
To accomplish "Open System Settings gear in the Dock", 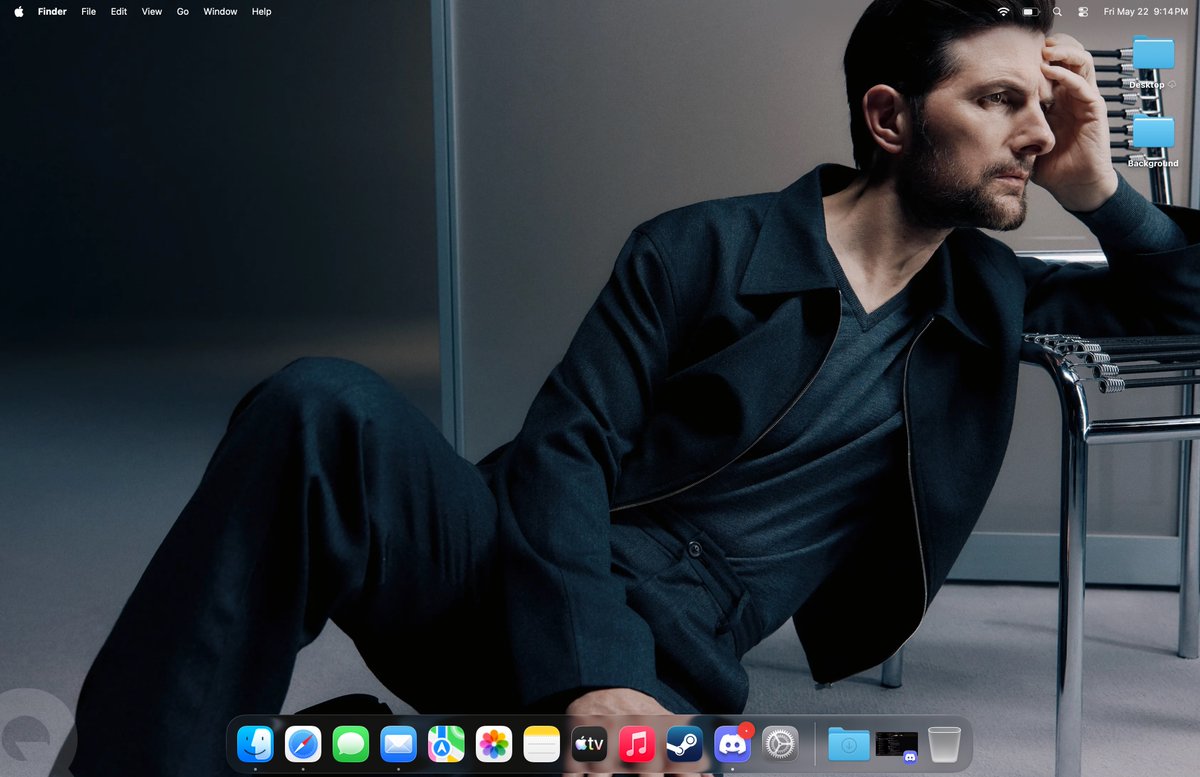I will point(780,744).
